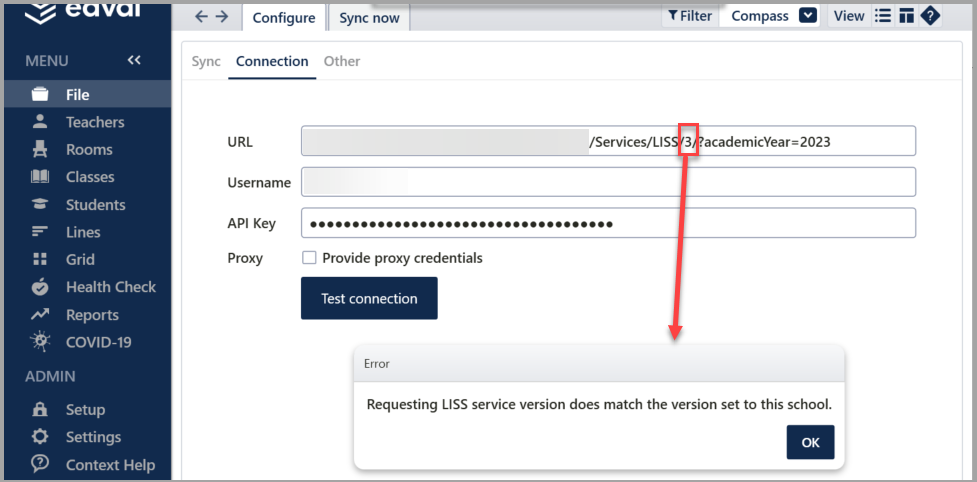Open the Compass dropdown arrow
This screenshot has width=977, height=482.
point(808,15)
